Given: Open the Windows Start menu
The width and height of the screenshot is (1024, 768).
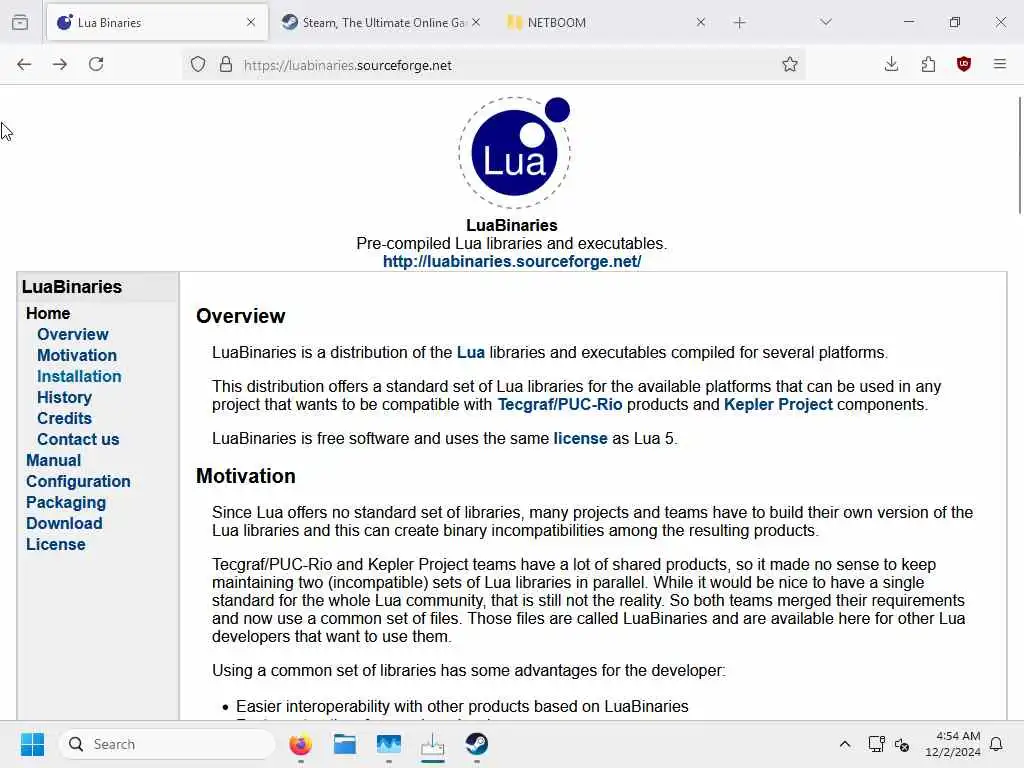Looking at the screenshot, I should pos(32,744).
